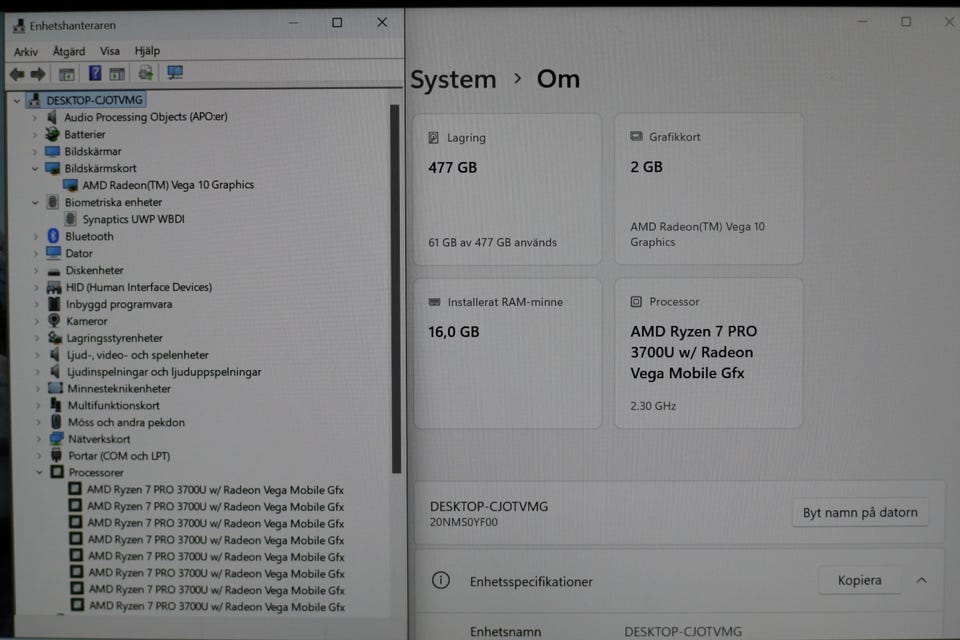Click the Minnesteknikenheter icon
Screen dimensions: 960x640
(55, 388)
